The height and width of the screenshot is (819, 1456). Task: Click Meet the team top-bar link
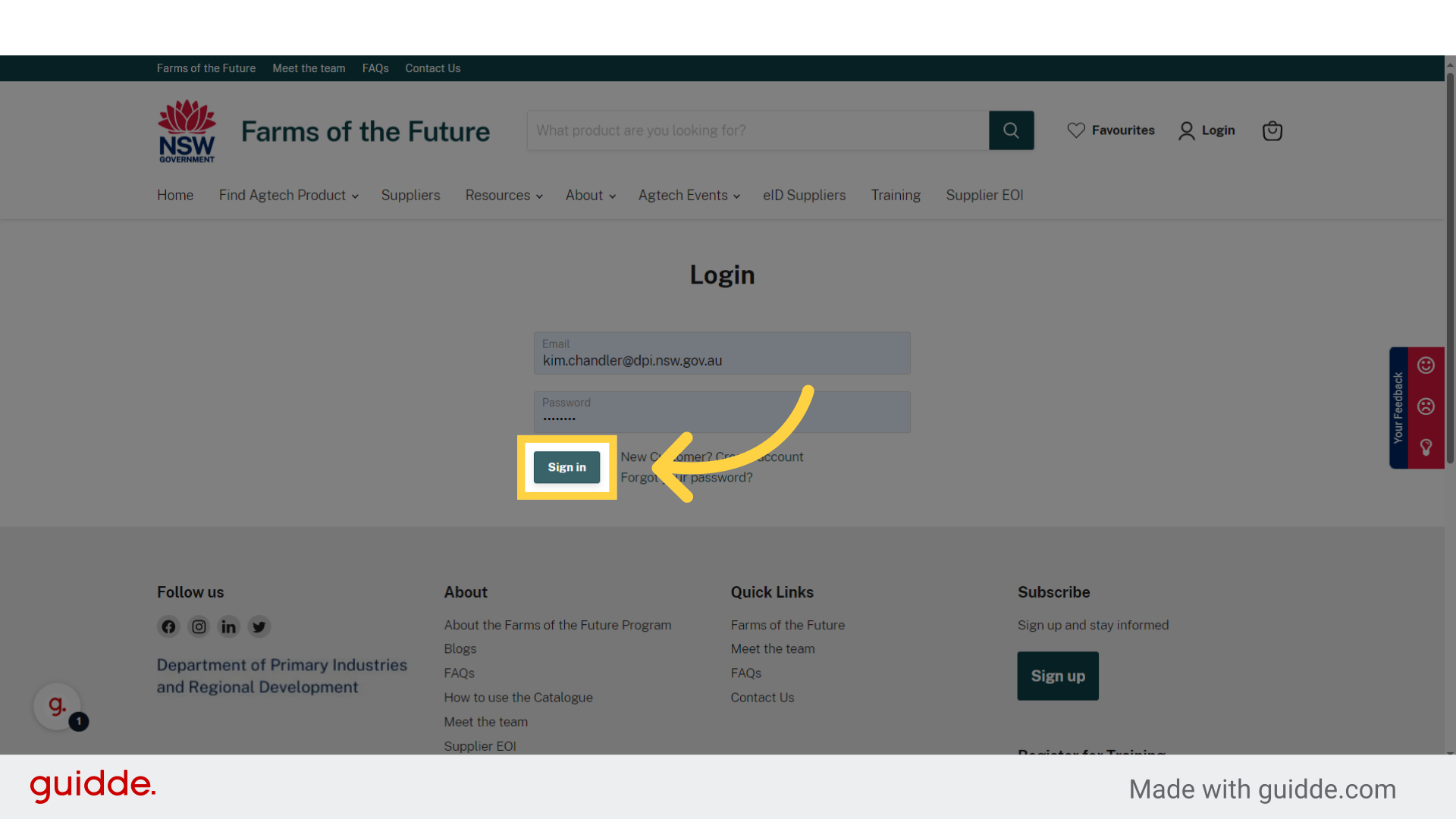click(x=309, y=68)
